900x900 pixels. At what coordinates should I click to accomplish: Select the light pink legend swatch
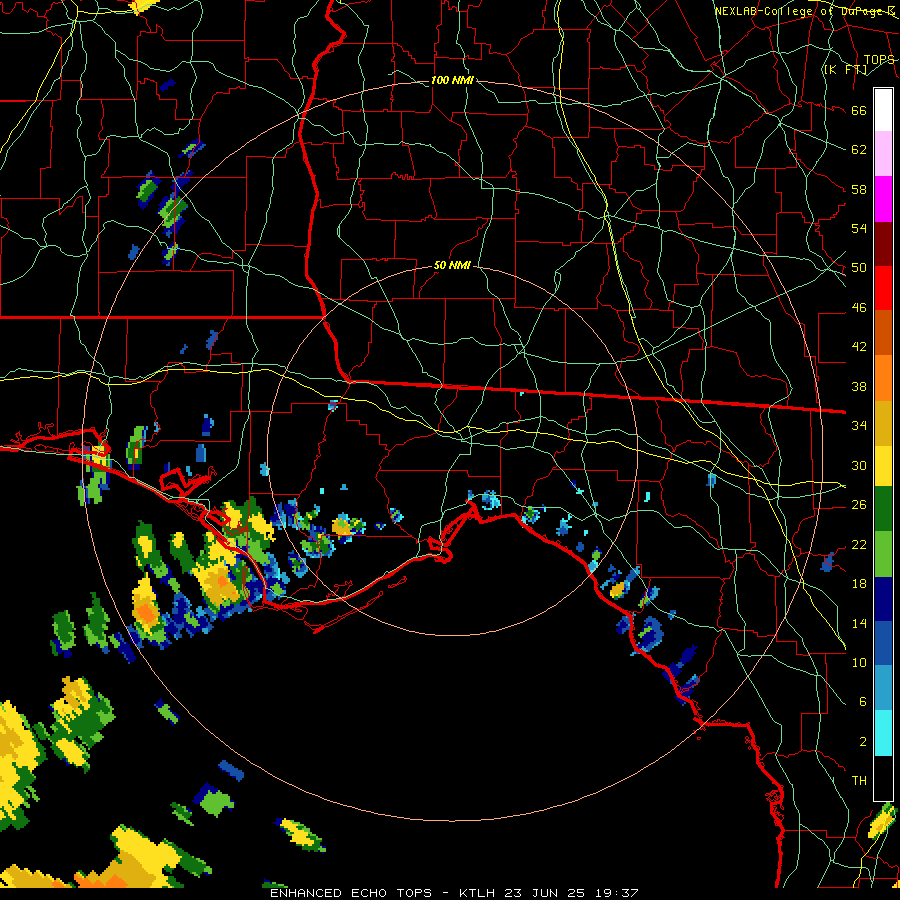click(x=883, y=154)
